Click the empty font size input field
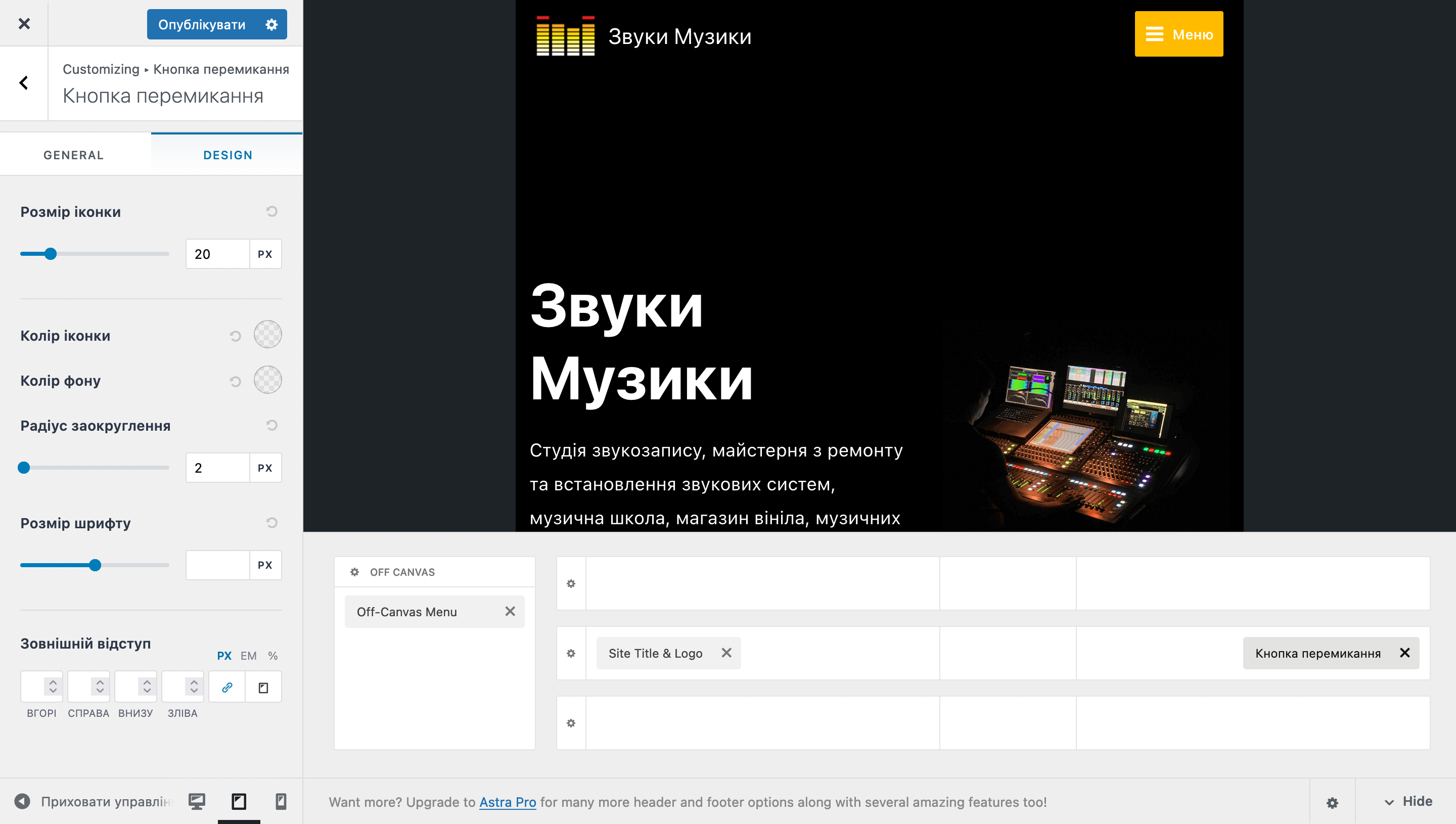This screenshot has width=1456, height=824. click(218, 565)
